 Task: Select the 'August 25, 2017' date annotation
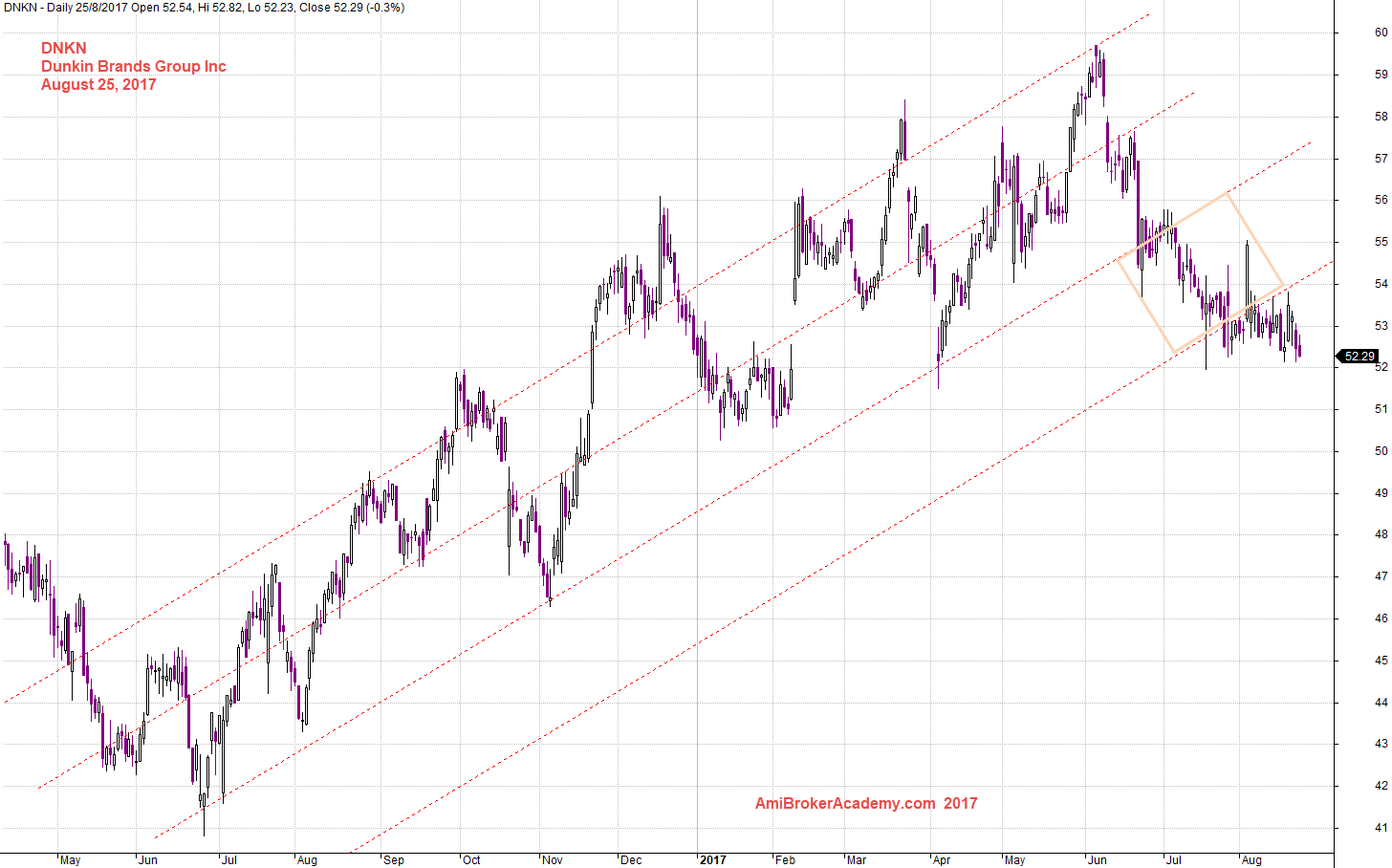pos(98,84)
